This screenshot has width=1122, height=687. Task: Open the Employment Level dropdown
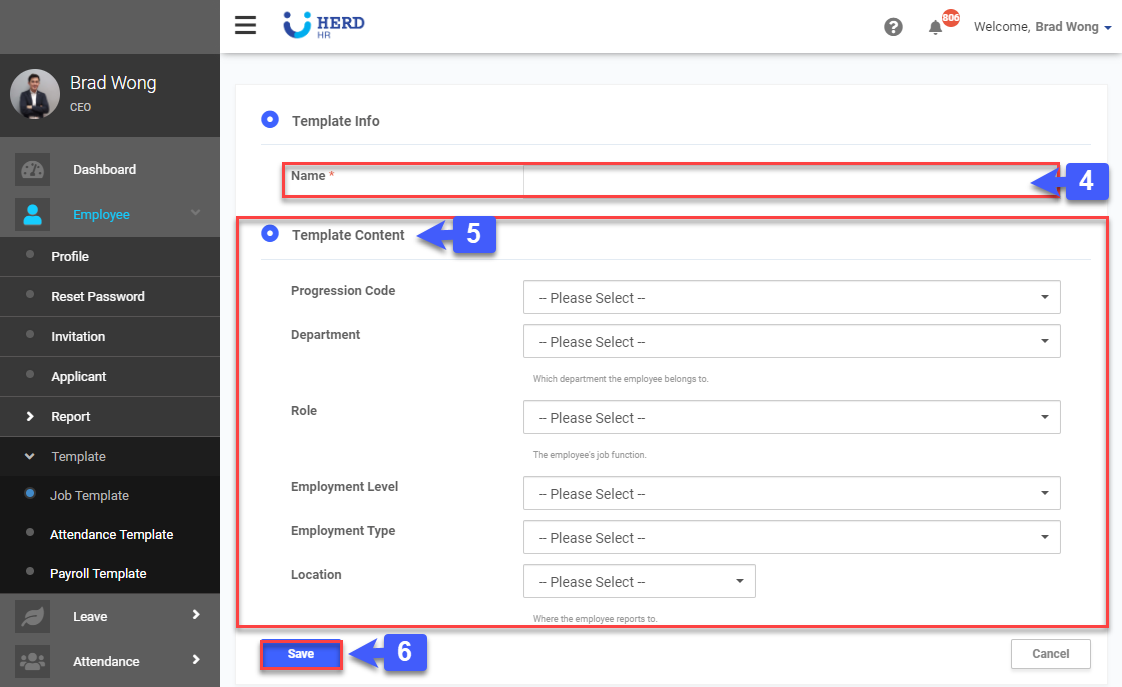click(791, 494)
